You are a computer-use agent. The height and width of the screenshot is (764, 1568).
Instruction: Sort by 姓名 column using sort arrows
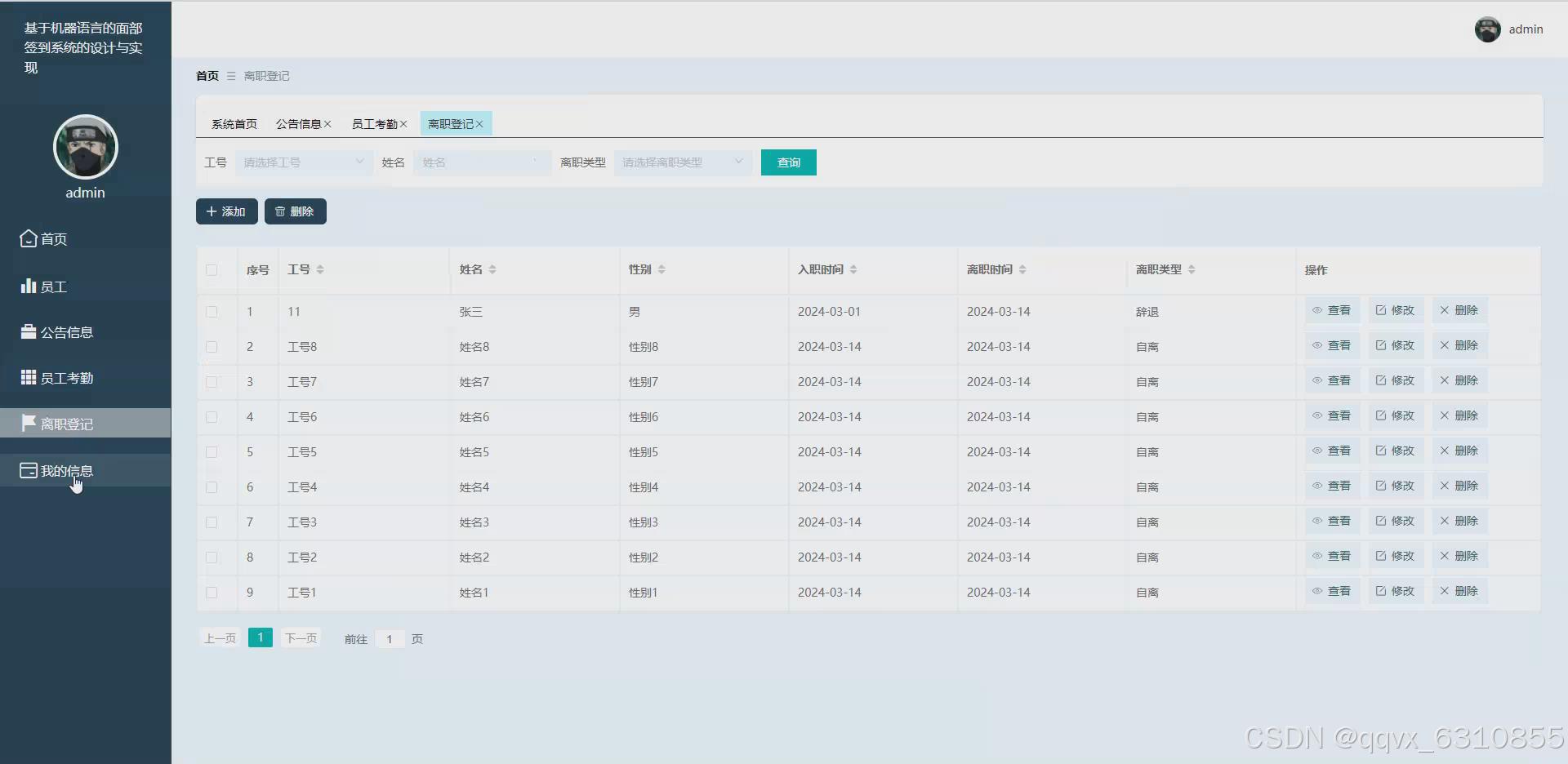pyautogui.click(x=492, y=269)
